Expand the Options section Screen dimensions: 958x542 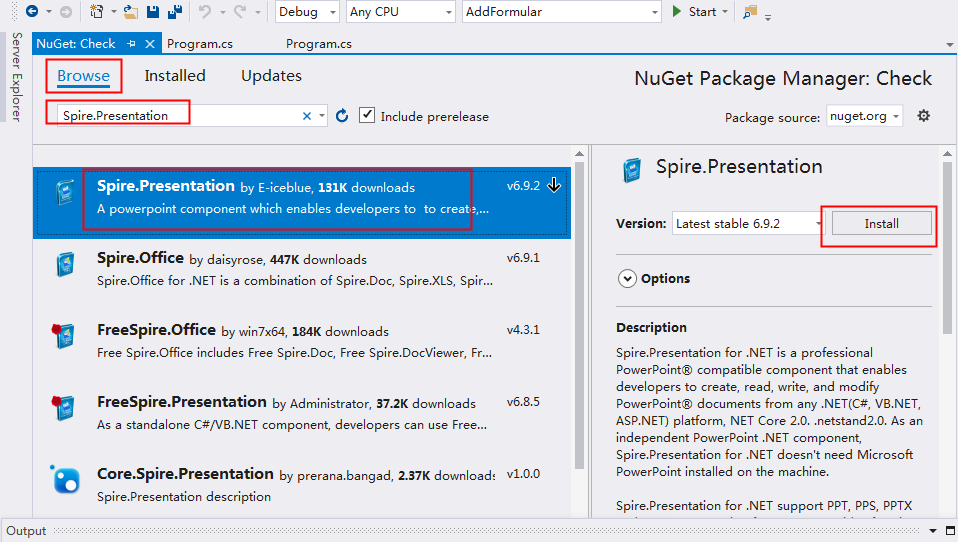tap(627, 279)
